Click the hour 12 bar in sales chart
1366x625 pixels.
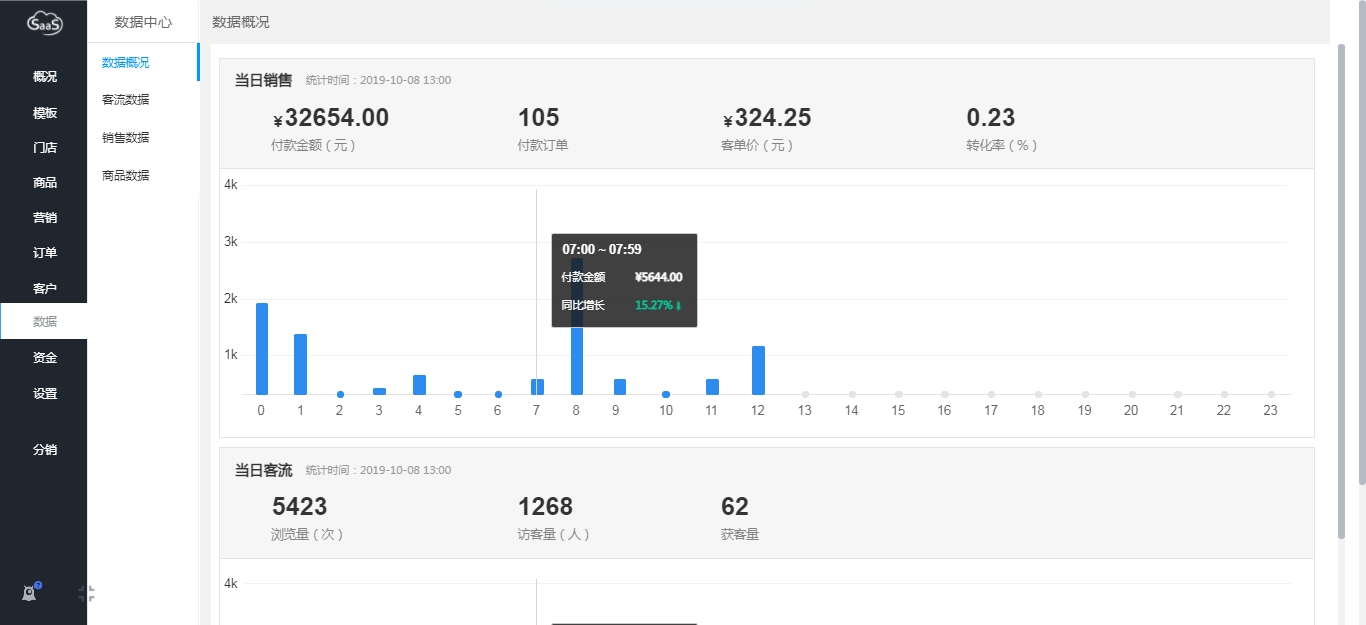coord(758,370)
